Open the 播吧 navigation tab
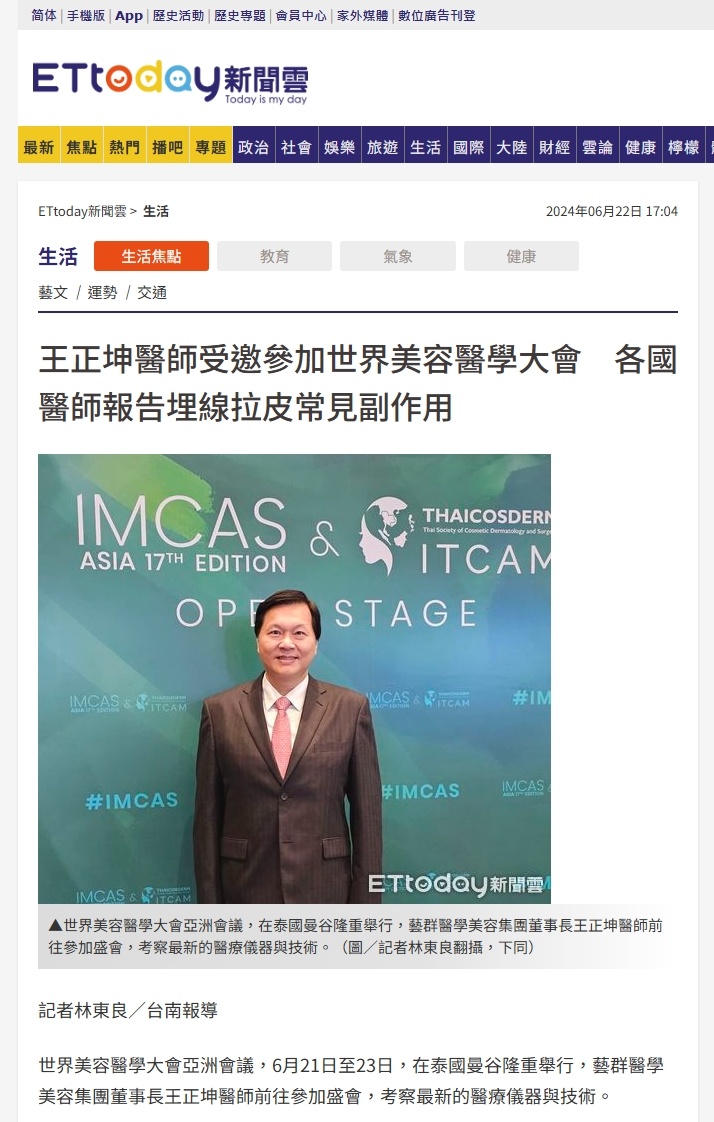Screen dimensions: 714x1122 tap(167, 147)
